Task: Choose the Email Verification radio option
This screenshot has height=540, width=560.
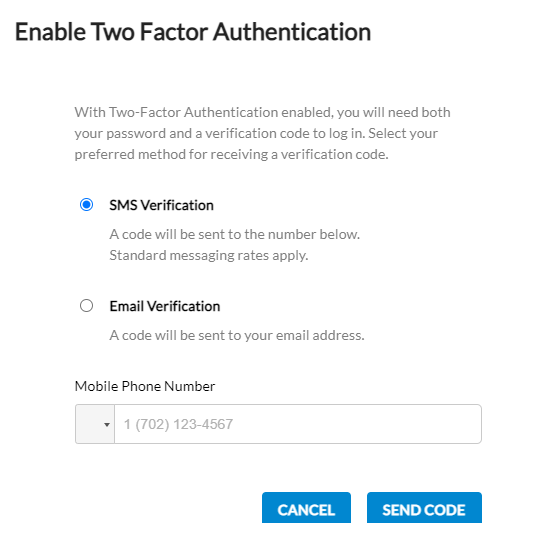Action: pyautogui.click(x=86, y=306)
